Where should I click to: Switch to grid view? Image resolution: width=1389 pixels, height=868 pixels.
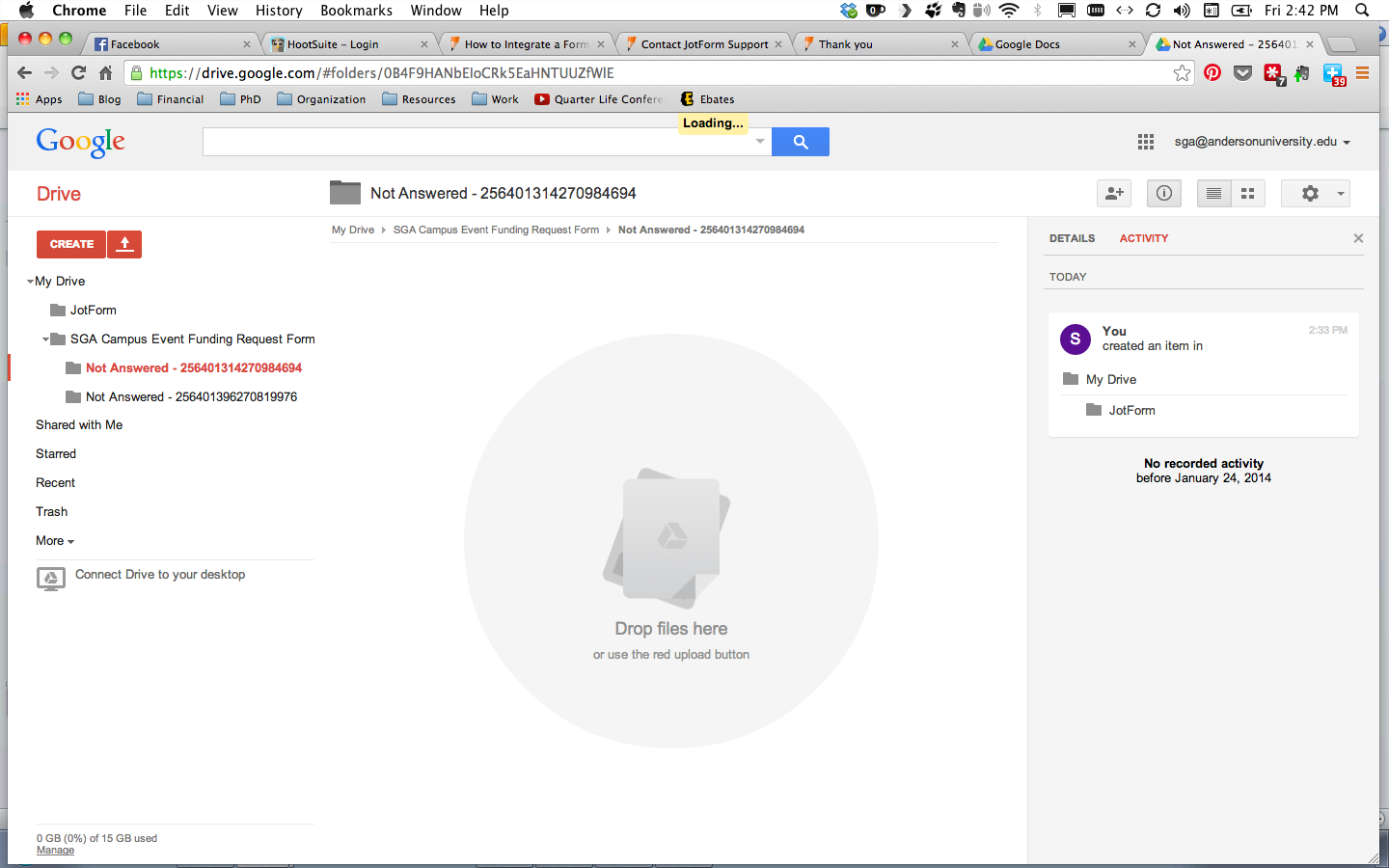[1247, 193]
